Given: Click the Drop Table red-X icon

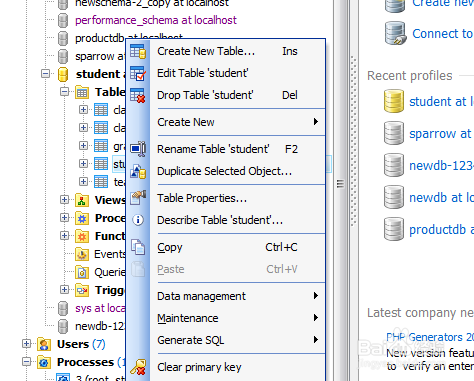Looking at the screenshot, I should (x=138, y=95).
